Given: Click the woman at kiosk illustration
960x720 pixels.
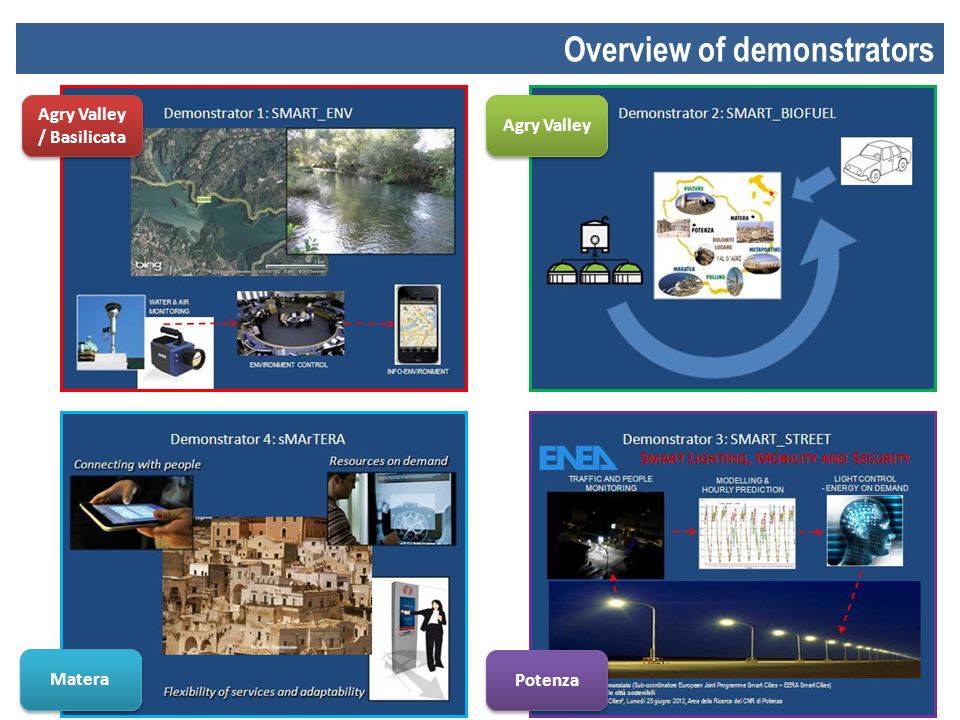Looking at the screenshot, I should pos(410,639).
